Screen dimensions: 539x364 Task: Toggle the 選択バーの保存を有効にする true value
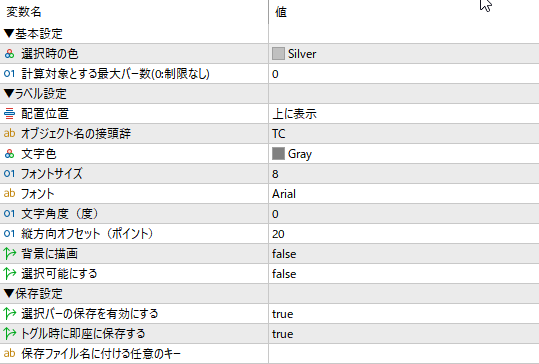(404, 314)
